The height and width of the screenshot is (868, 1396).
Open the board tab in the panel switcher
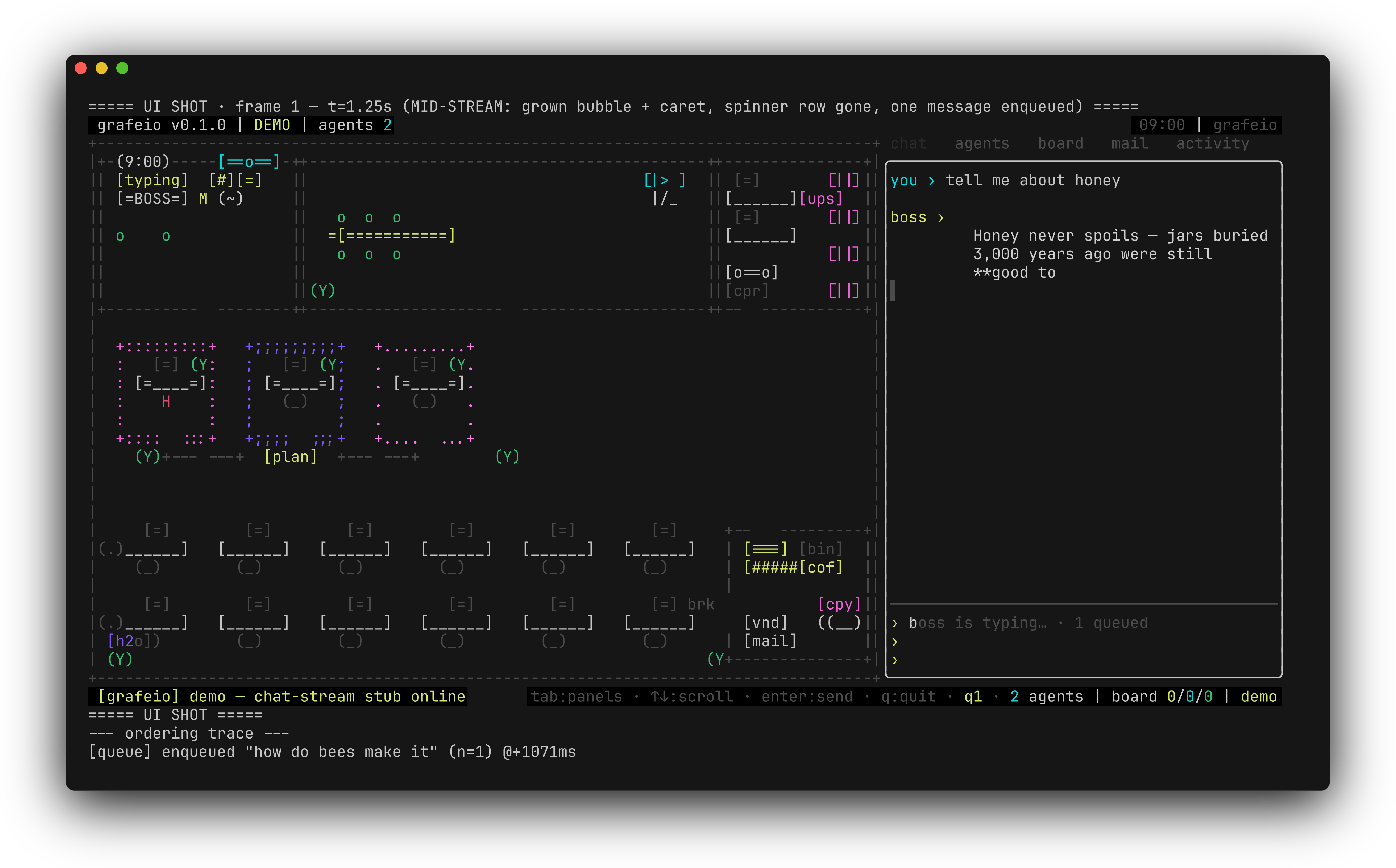click(1060, 143)
